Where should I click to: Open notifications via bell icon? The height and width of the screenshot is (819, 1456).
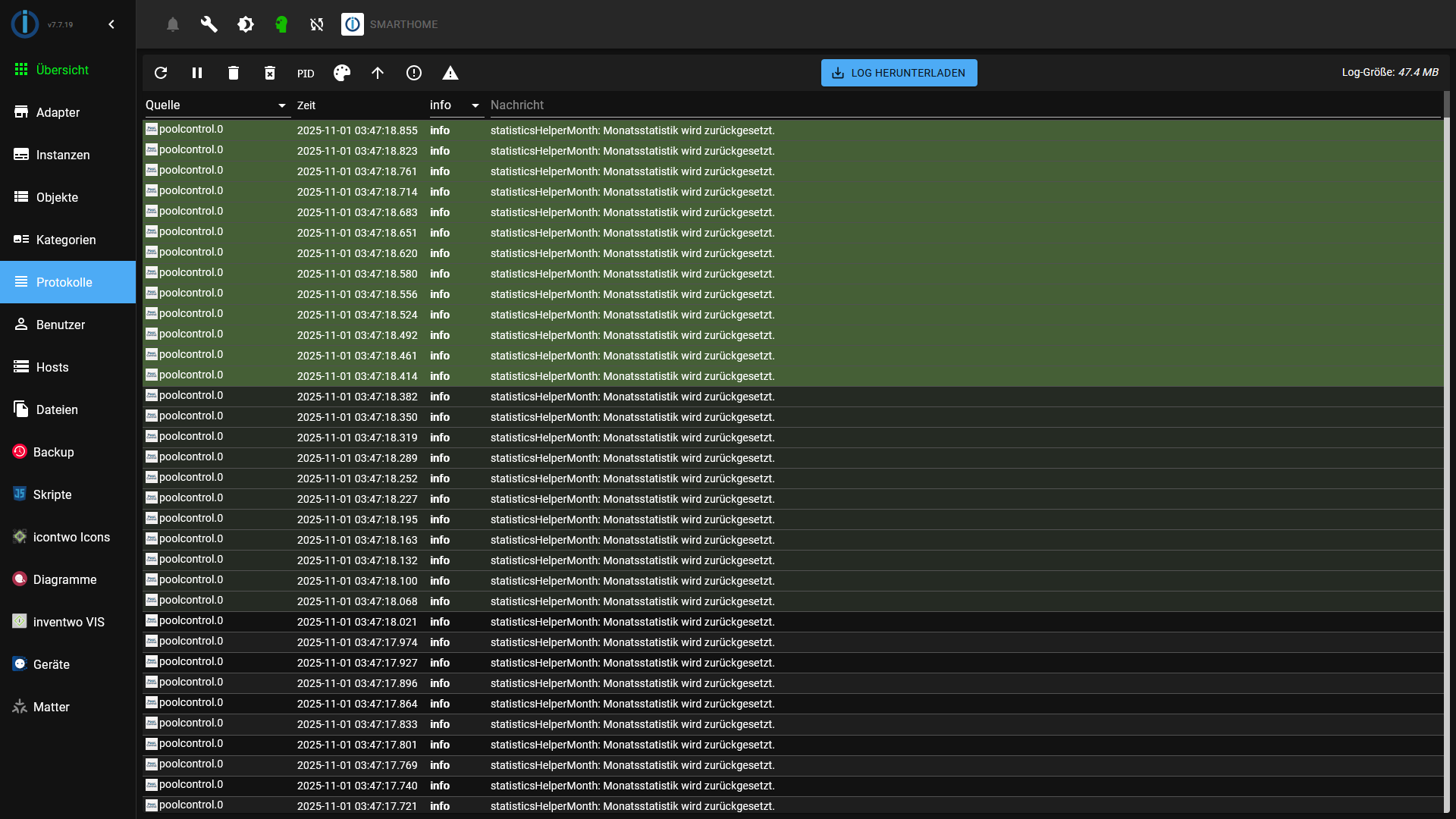172,24
